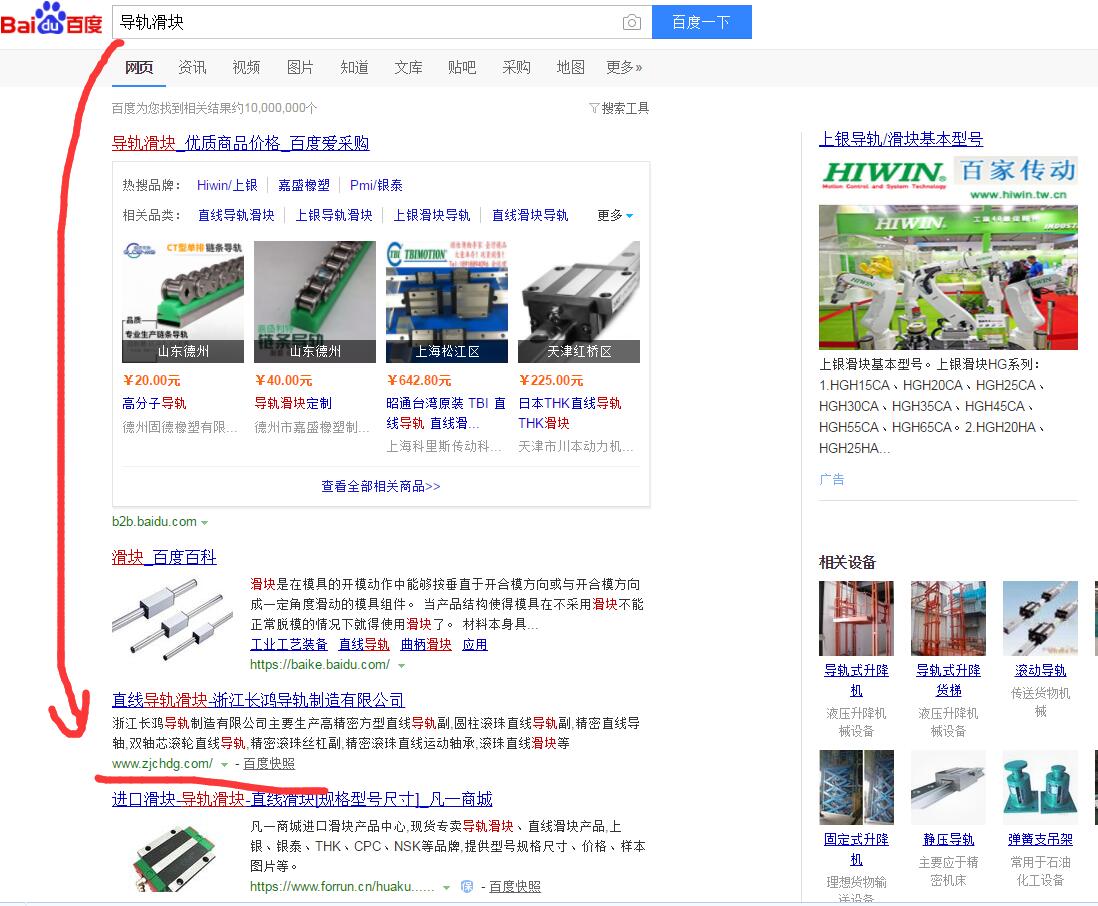
Task: Open the 滚动导轨 related device
Action: (x=1040, y=670)
